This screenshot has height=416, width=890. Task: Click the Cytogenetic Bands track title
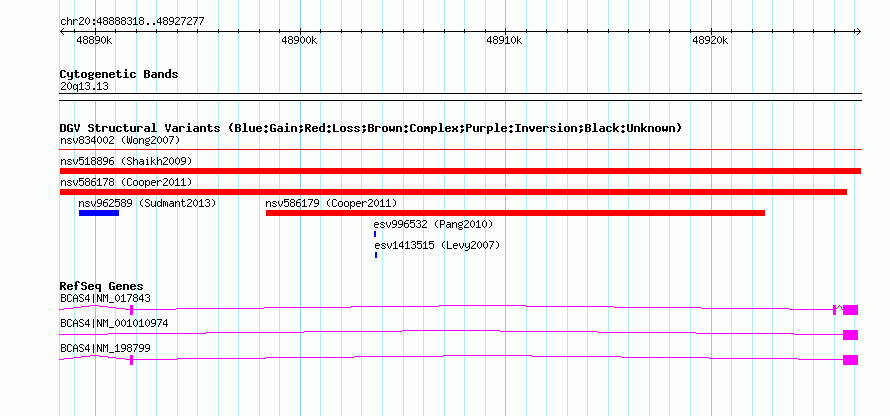point(119,74)
